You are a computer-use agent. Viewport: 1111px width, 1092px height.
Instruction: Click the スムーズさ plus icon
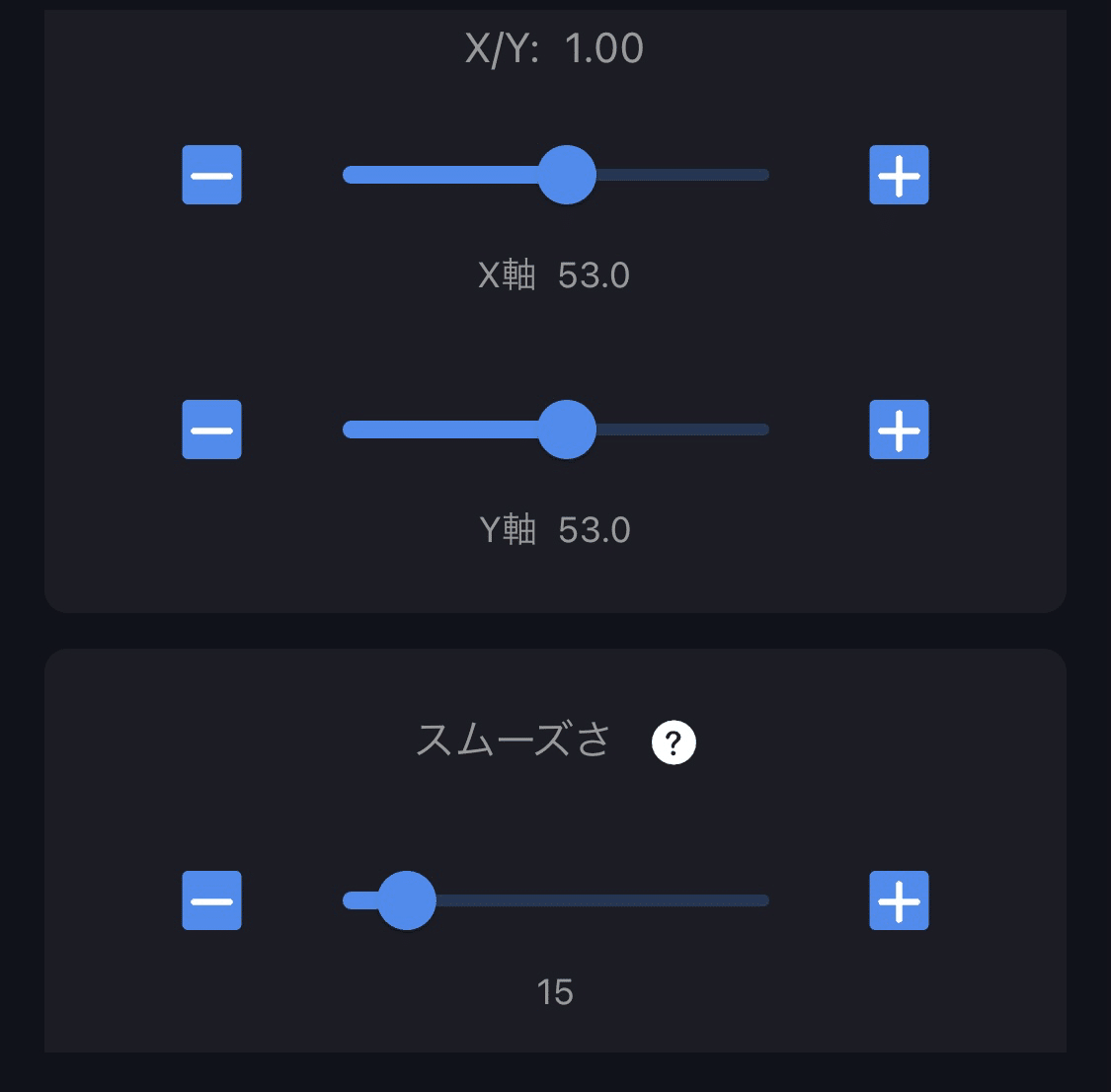pyautogui.click(x=898, y=899)
